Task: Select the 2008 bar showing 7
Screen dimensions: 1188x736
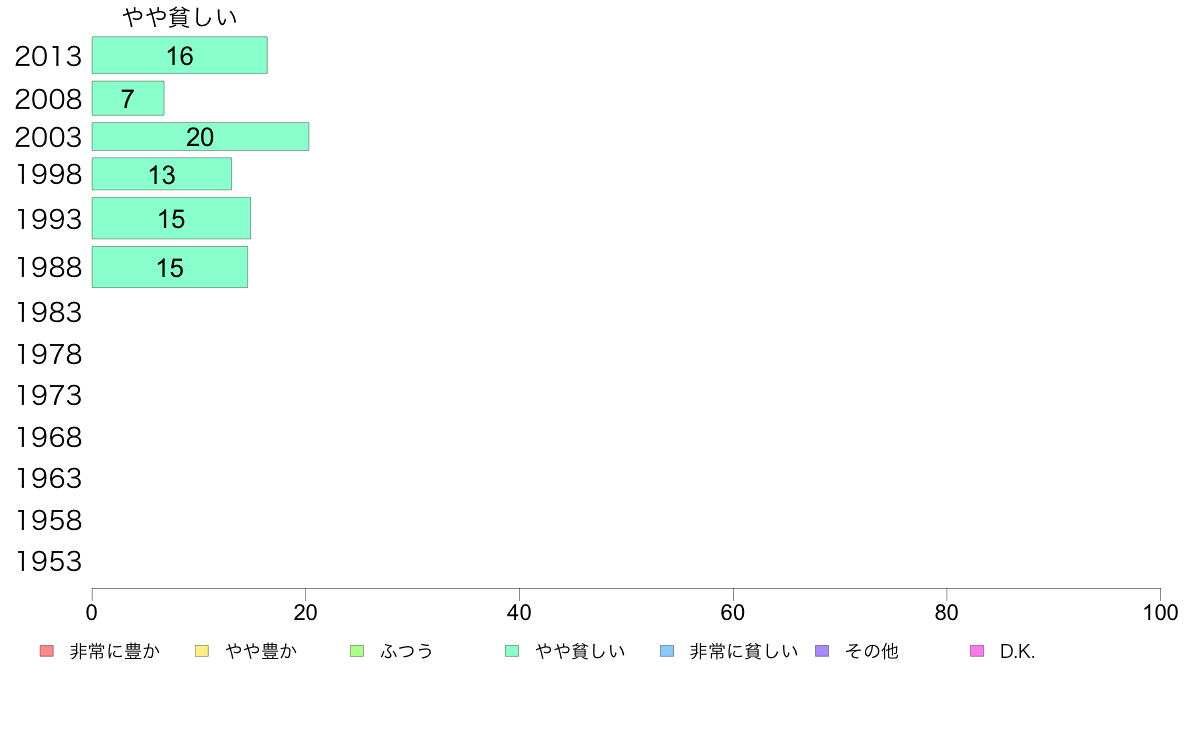Action: [128, 99]
